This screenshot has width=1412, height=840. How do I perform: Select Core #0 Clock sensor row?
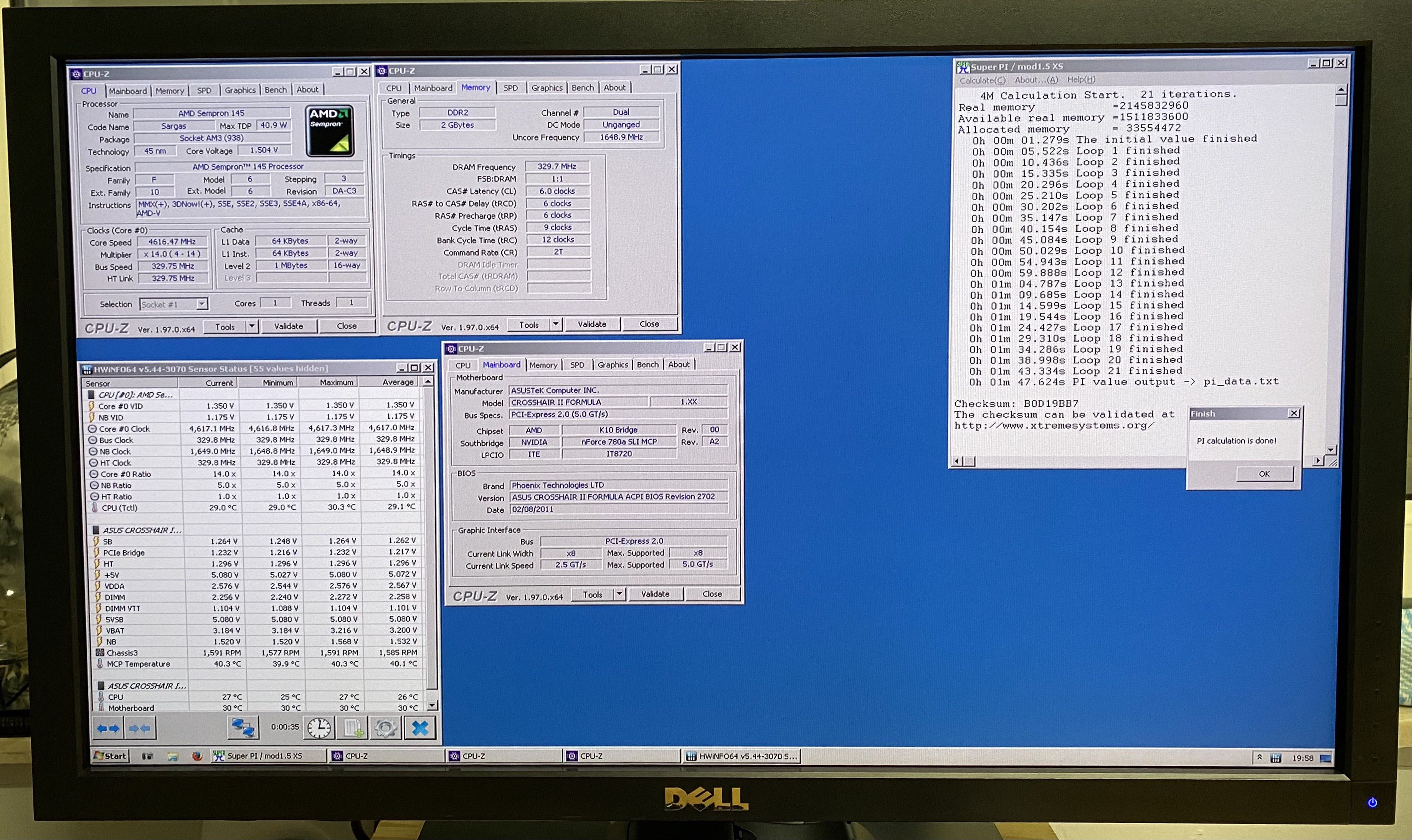[253, 429]
